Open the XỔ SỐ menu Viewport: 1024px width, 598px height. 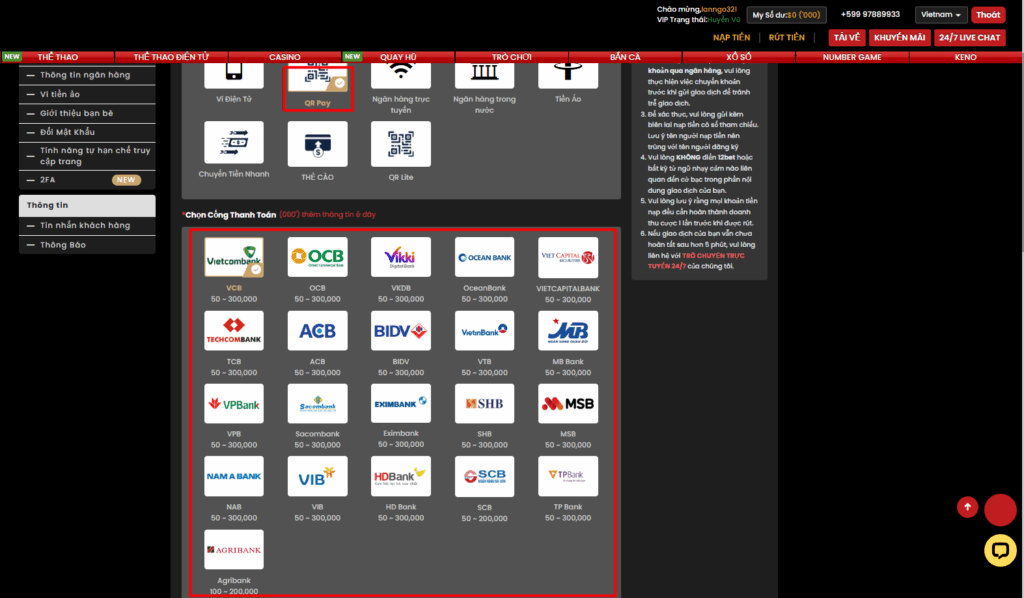point(739,57)
